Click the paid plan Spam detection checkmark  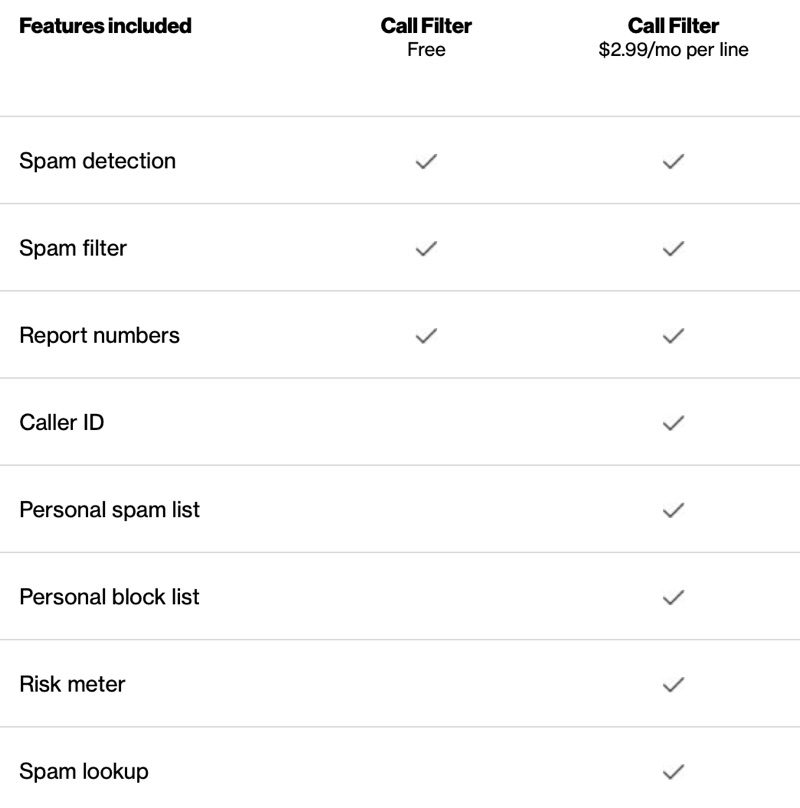[x=673, y=161]
